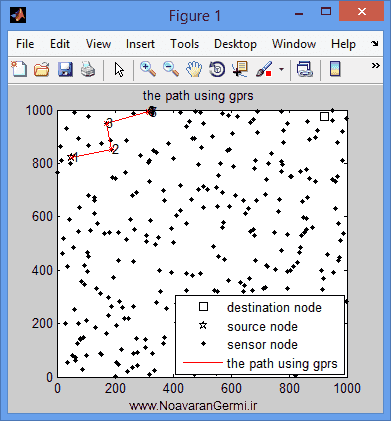This screenshot has width=391, height=421.
Task: Save the figure with the floppy disk icon
Action: point(65,70)
